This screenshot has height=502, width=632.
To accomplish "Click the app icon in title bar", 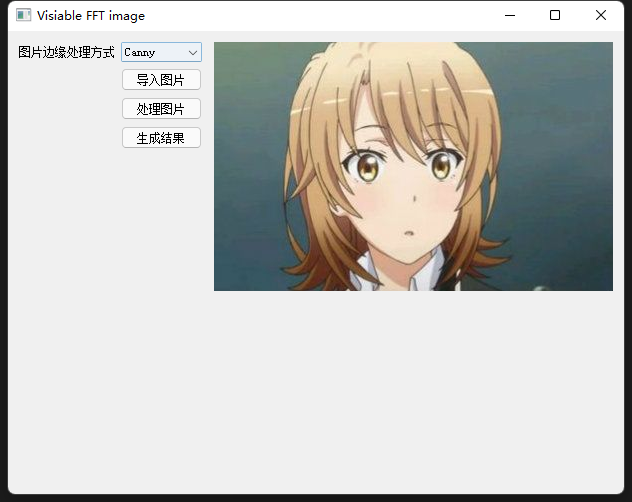I will pyautogui.click(x=23, y=15).
